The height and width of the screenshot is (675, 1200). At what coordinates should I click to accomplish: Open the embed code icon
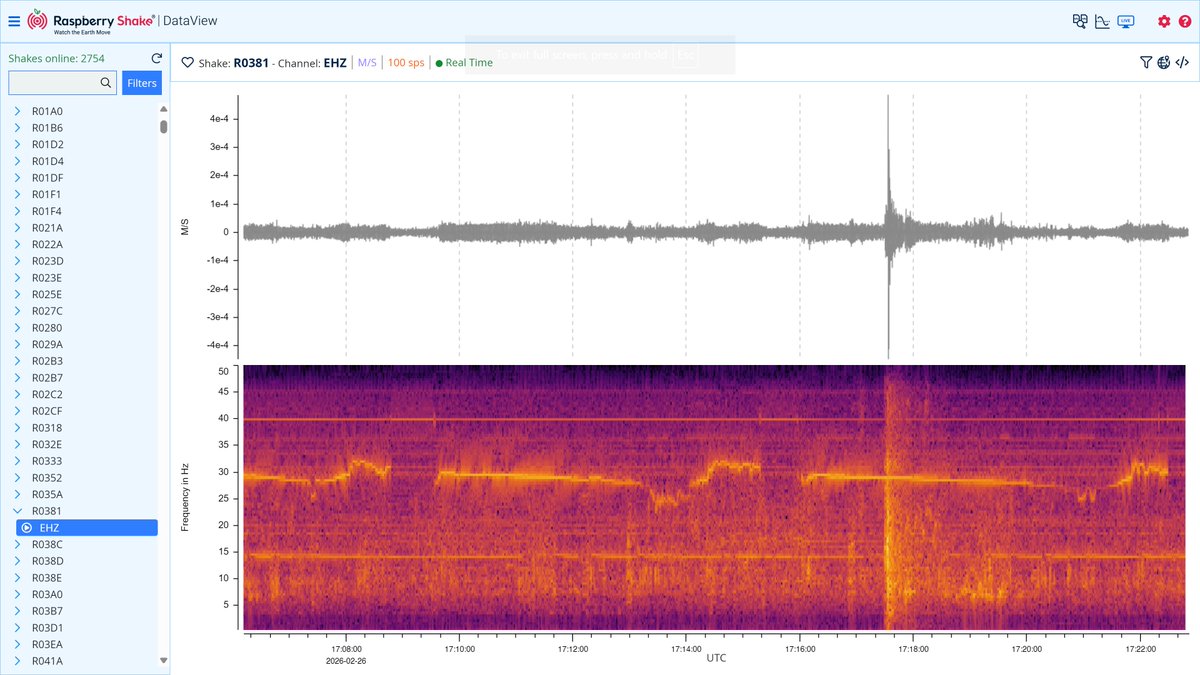coord(1182,62)
